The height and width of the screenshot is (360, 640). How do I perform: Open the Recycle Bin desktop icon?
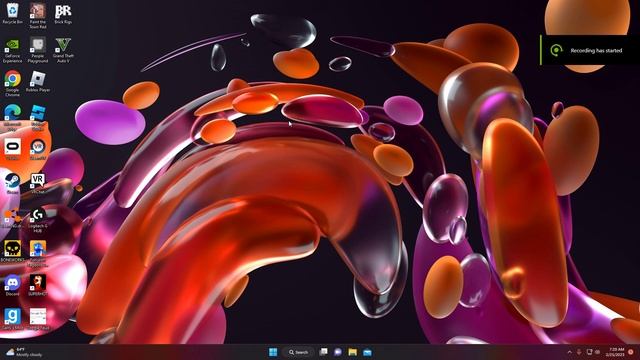coord(12,13)
